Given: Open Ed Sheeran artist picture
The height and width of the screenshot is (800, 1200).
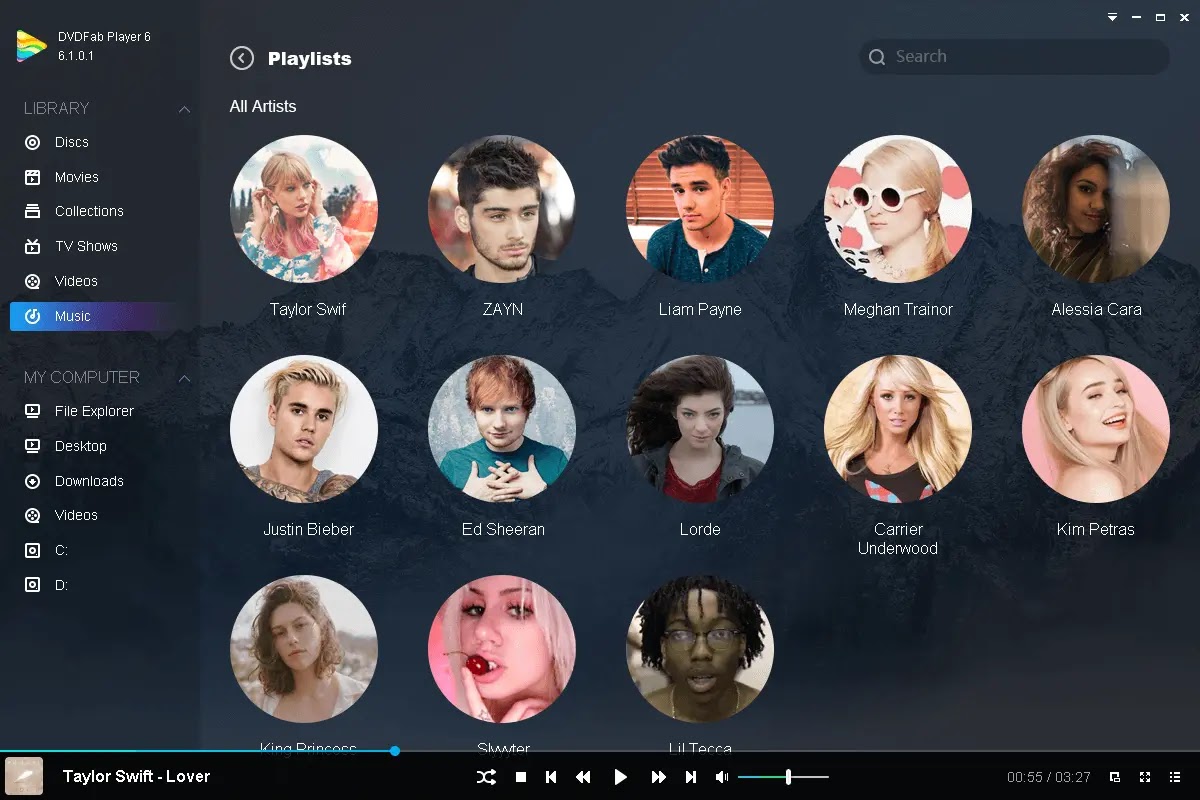Looking at the screenshot, I should point(502,429).
